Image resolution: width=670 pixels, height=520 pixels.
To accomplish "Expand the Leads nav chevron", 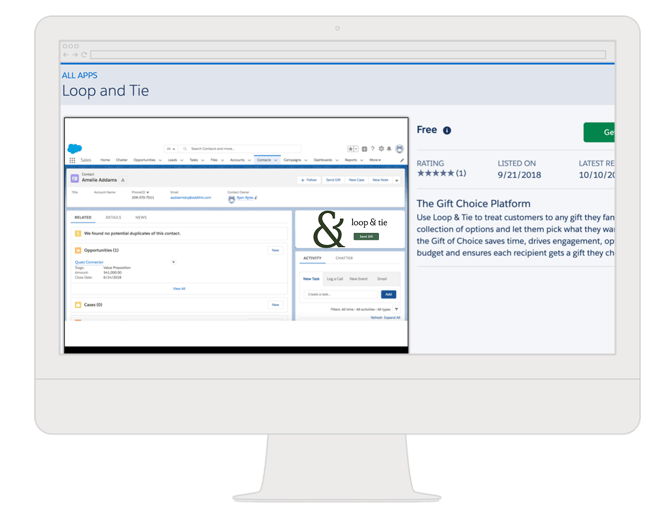I will pyautogui.click(x=182, y=160).
